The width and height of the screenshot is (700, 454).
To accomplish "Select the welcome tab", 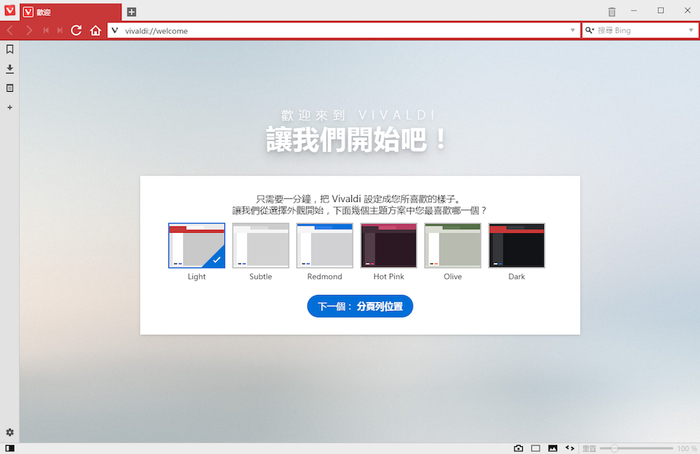I will [x=71, y=12].
